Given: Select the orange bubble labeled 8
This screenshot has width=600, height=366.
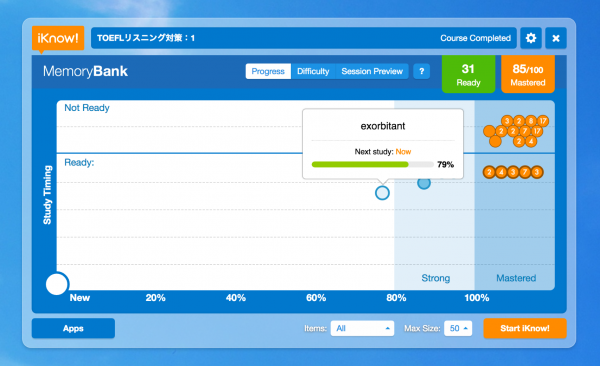Looking at the screenshot, I should (531, 121).
